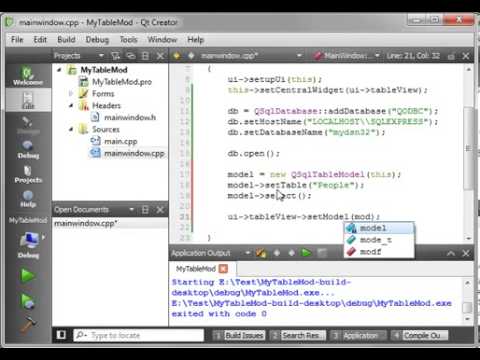Open the Design mode icon
Screen dimensions: 480x360
click(x=28, y=124)
